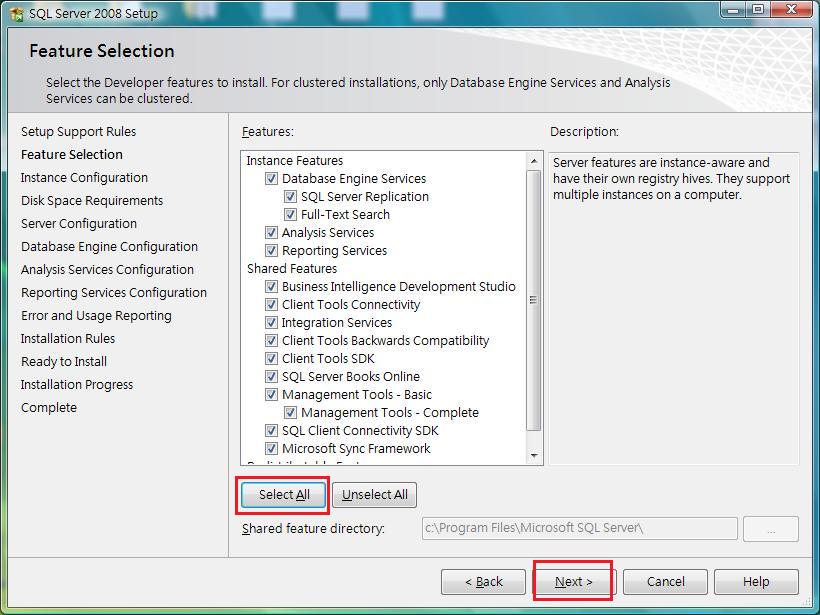Click the SQL Server Setup title bar icon
This screenshot has width=820, height=615.
click(16, 14)
